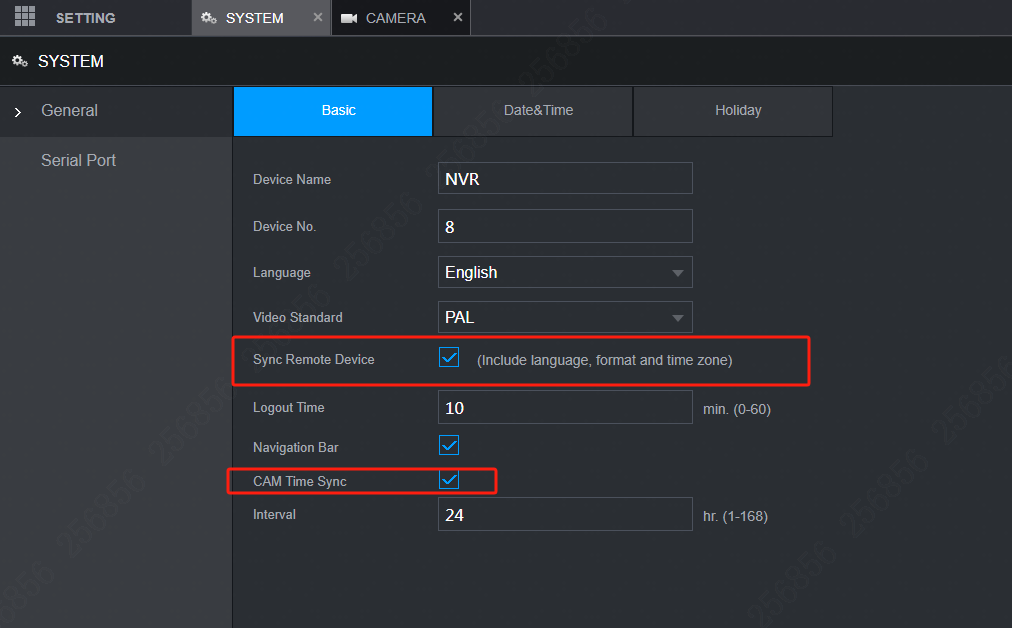Click the gear icon next to SYSTEM heading
Image resolution: width=1012 pixels, height=628 pixels.
click(19, 60)
